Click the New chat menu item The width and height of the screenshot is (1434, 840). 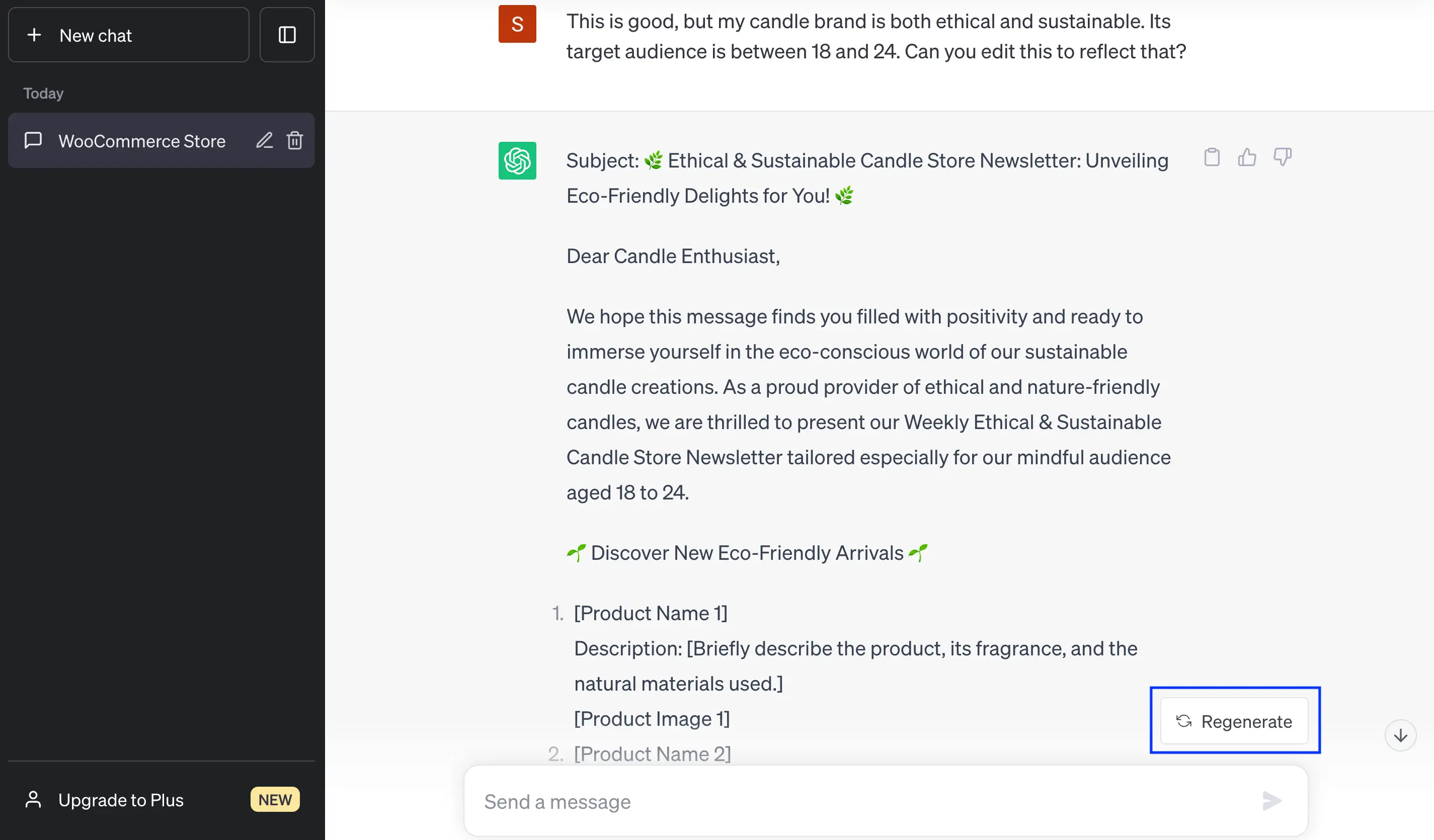pyautogui.click(x=130, y=34)
